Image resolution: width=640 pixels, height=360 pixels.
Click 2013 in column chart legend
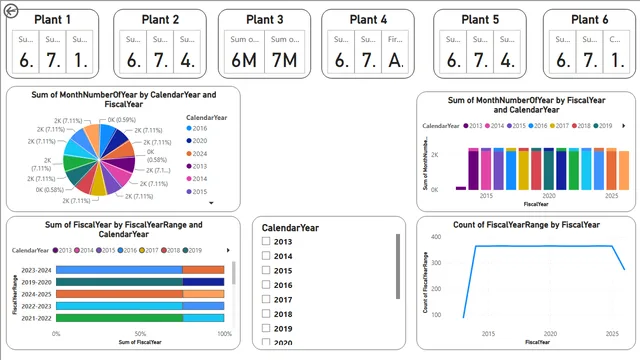point(473,126)
